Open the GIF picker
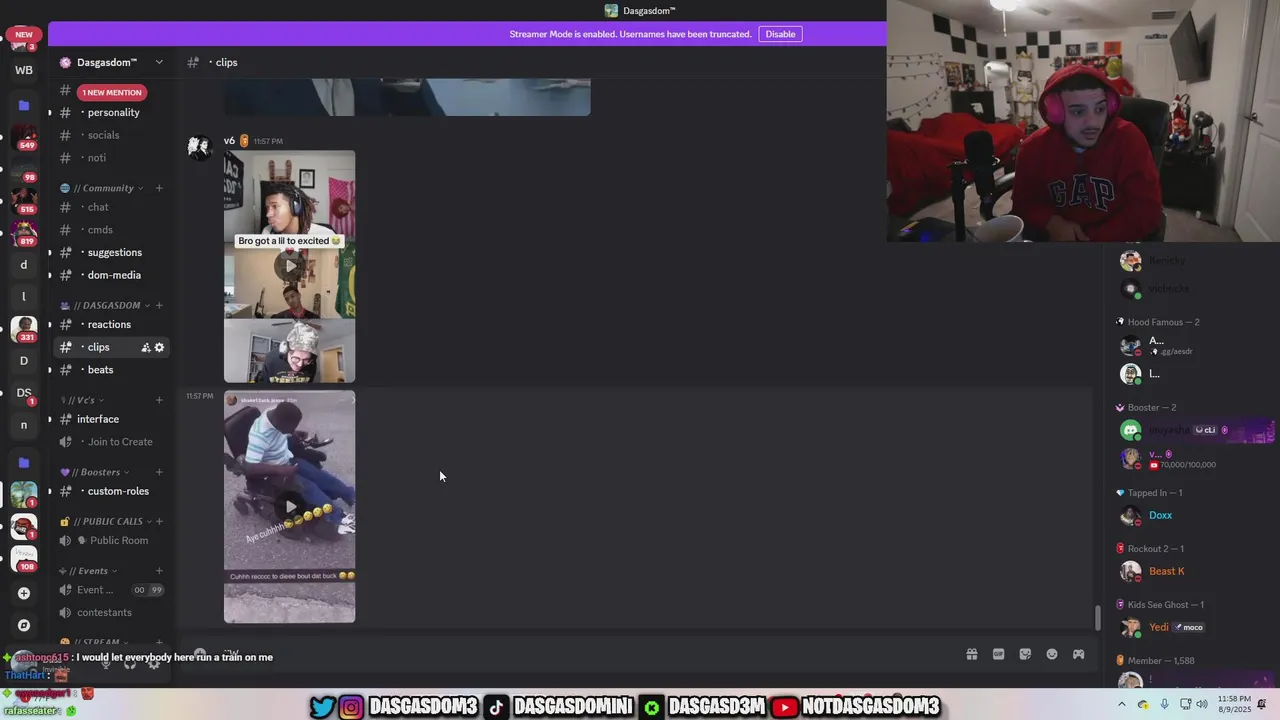Image resolution: width=1280 pixels, height=720 pixels. click(x=998, y=654)
